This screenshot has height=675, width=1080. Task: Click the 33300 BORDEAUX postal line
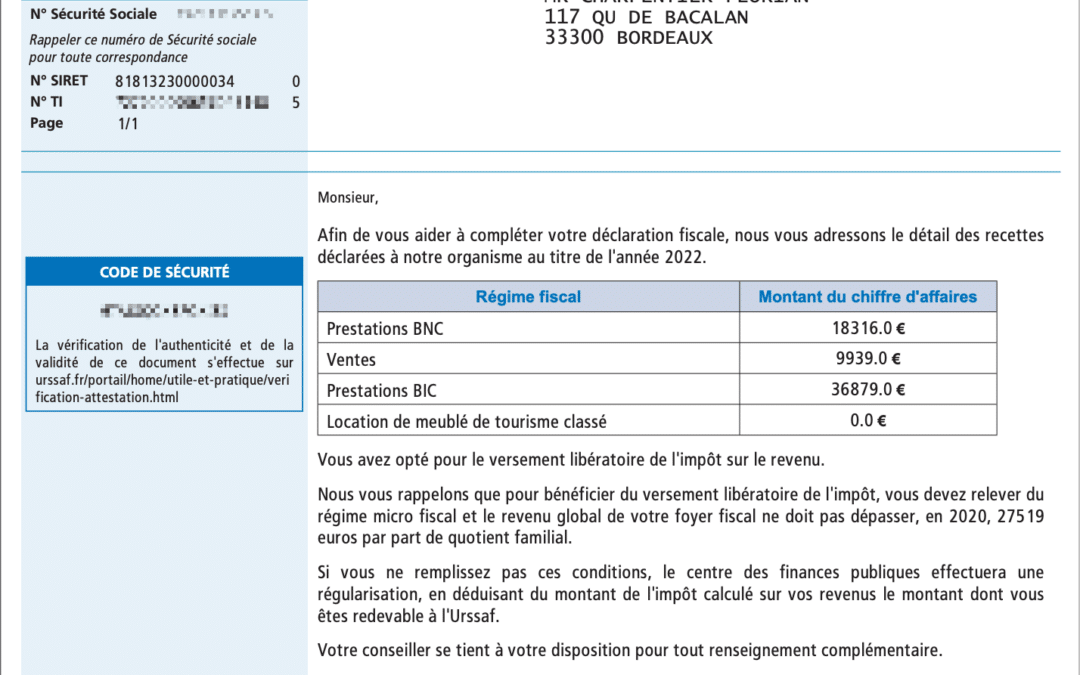(628, 38)
